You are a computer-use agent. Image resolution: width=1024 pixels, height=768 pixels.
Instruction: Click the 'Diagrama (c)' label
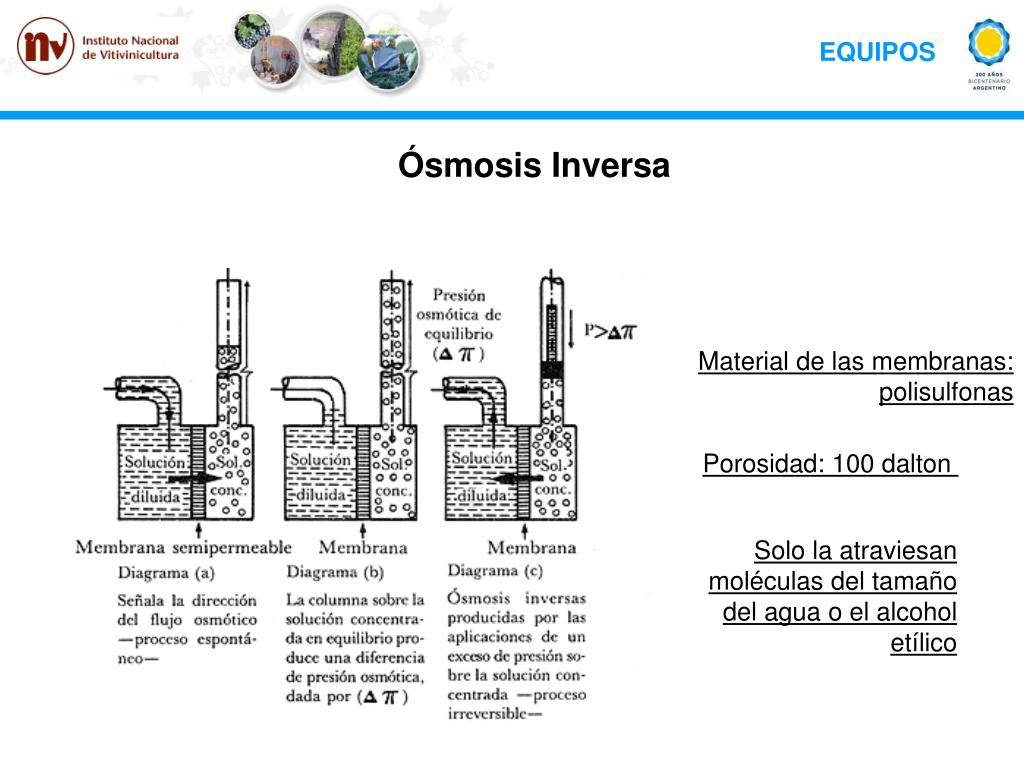tap(495, 570)
